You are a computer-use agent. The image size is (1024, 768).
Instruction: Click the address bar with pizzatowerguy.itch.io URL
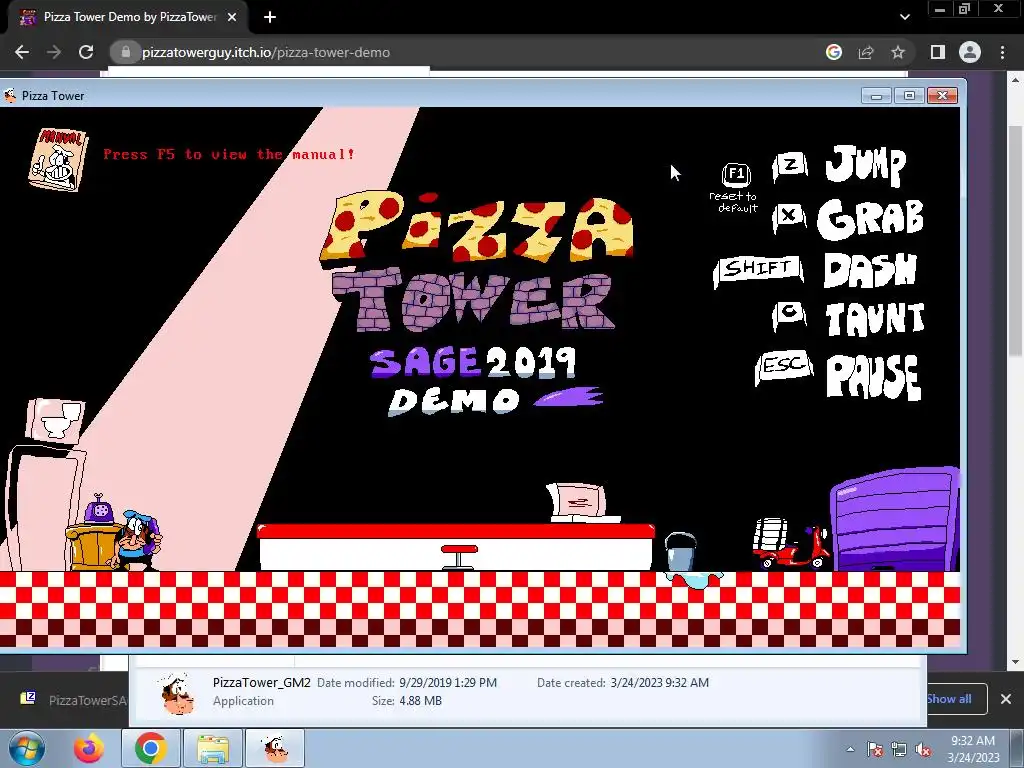click(x=464, y=52)
